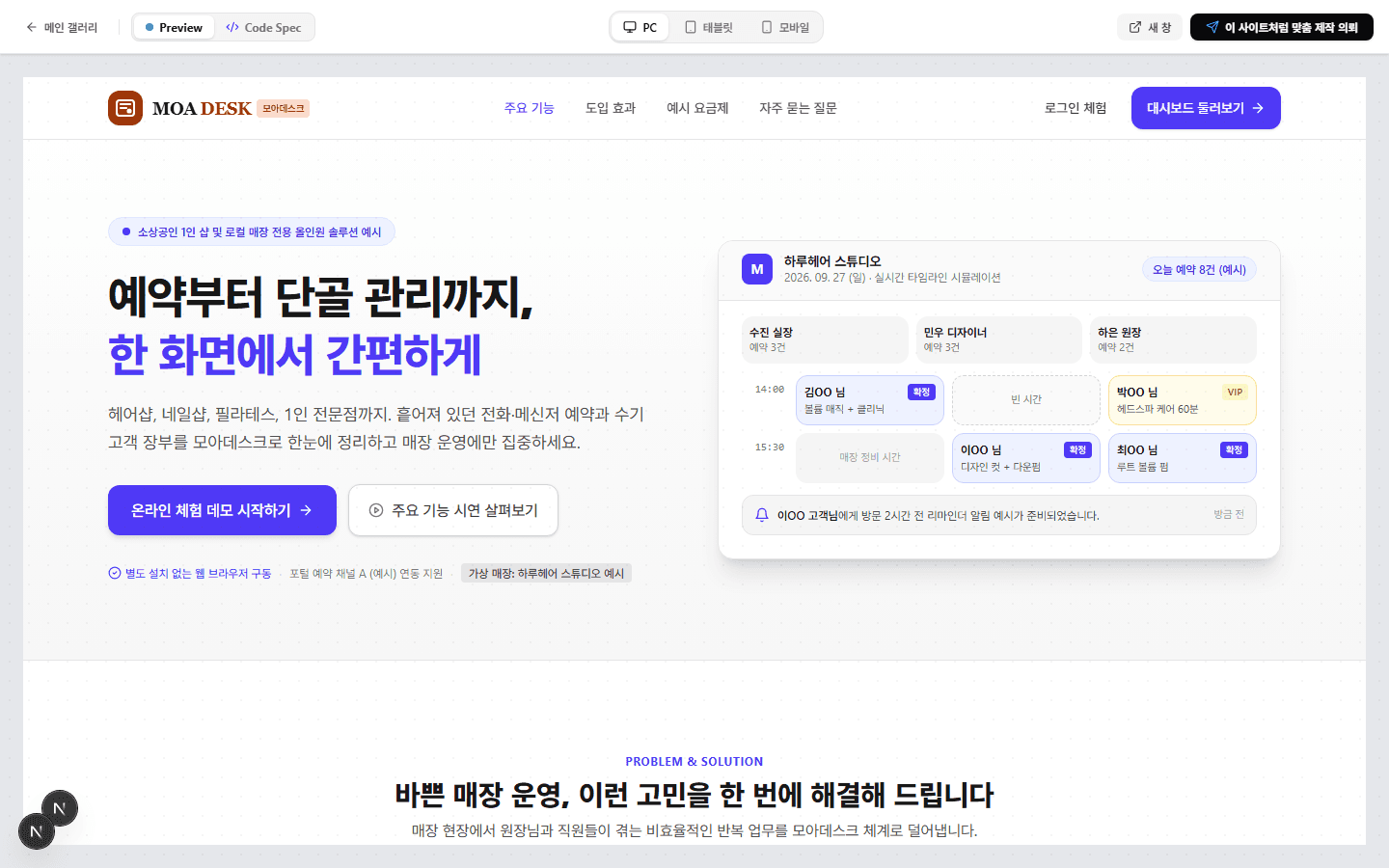Select the 민우 디자이너 staff column
The image size is (1389, 868).
coord(998,339)
